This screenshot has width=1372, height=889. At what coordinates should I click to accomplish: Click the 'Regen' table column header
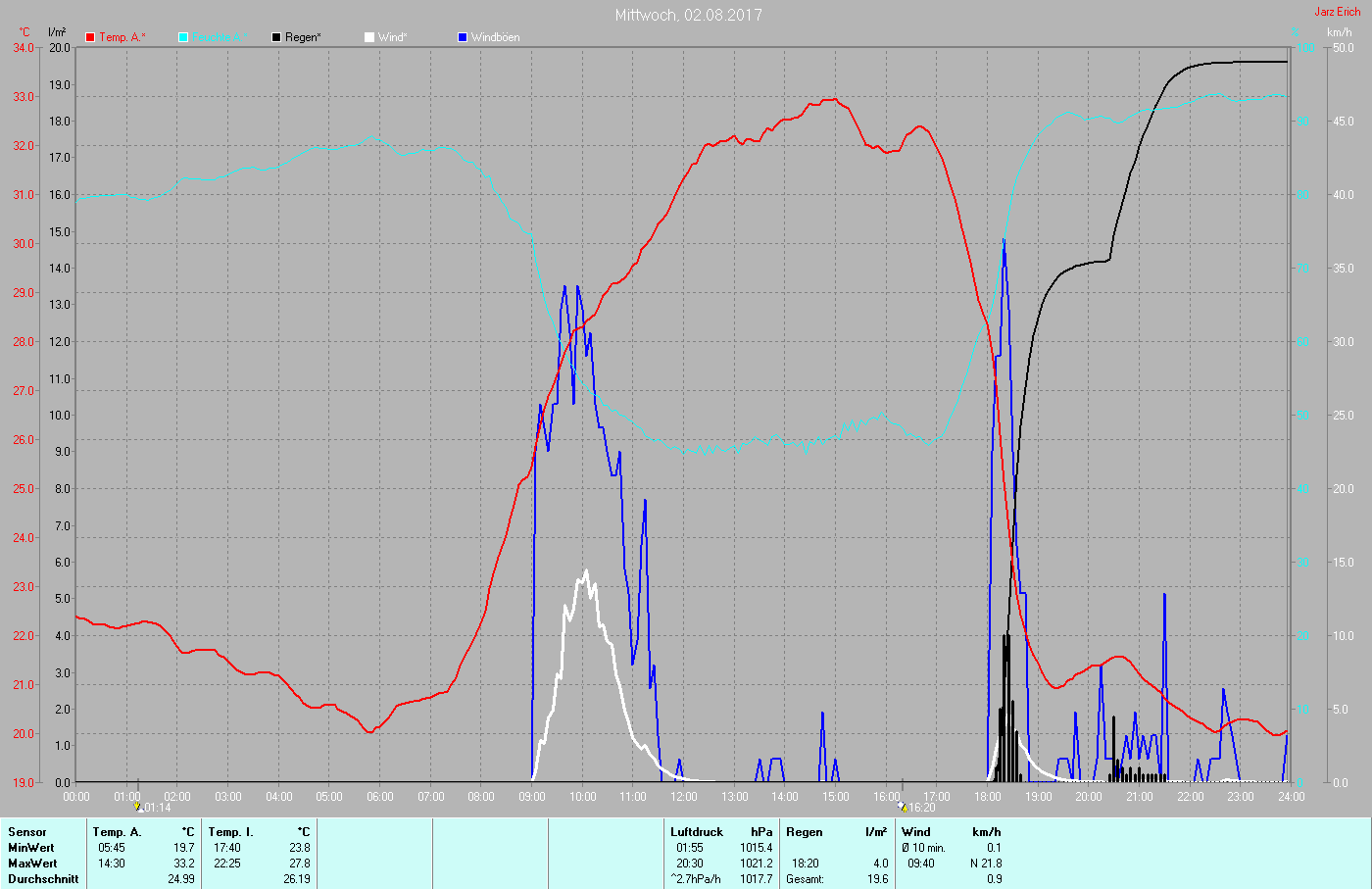805,832
